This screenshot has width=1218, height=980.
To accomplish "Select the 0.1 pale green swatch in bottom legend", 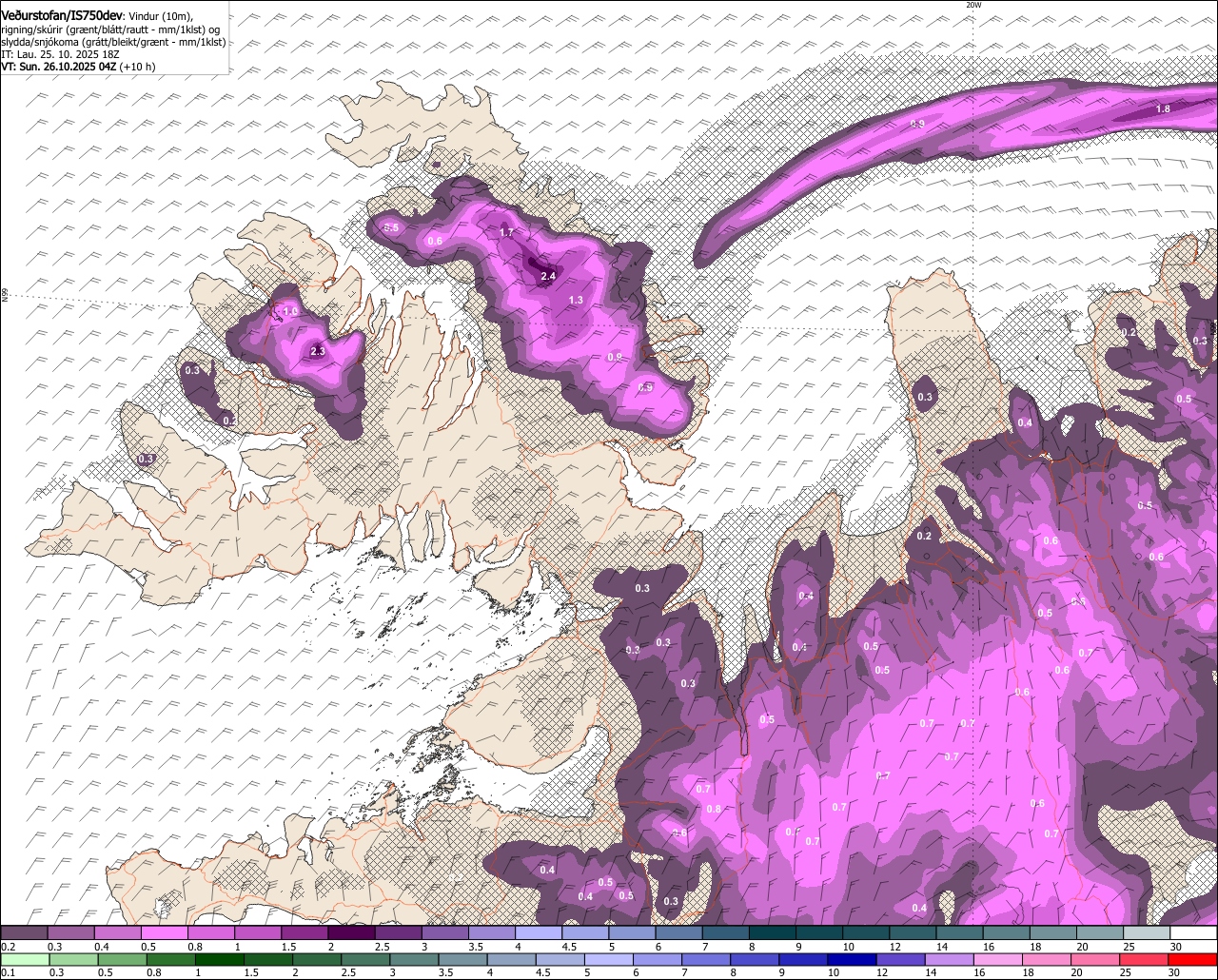I will 25,959.
